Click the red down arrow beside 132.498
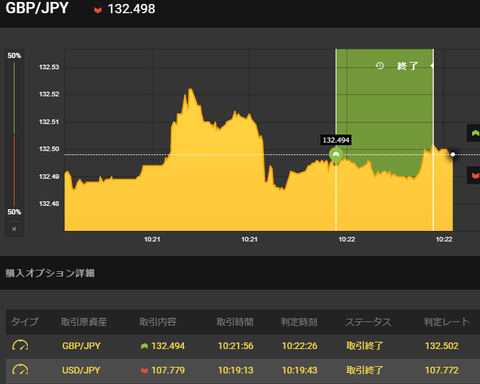 tap(98, 10)
